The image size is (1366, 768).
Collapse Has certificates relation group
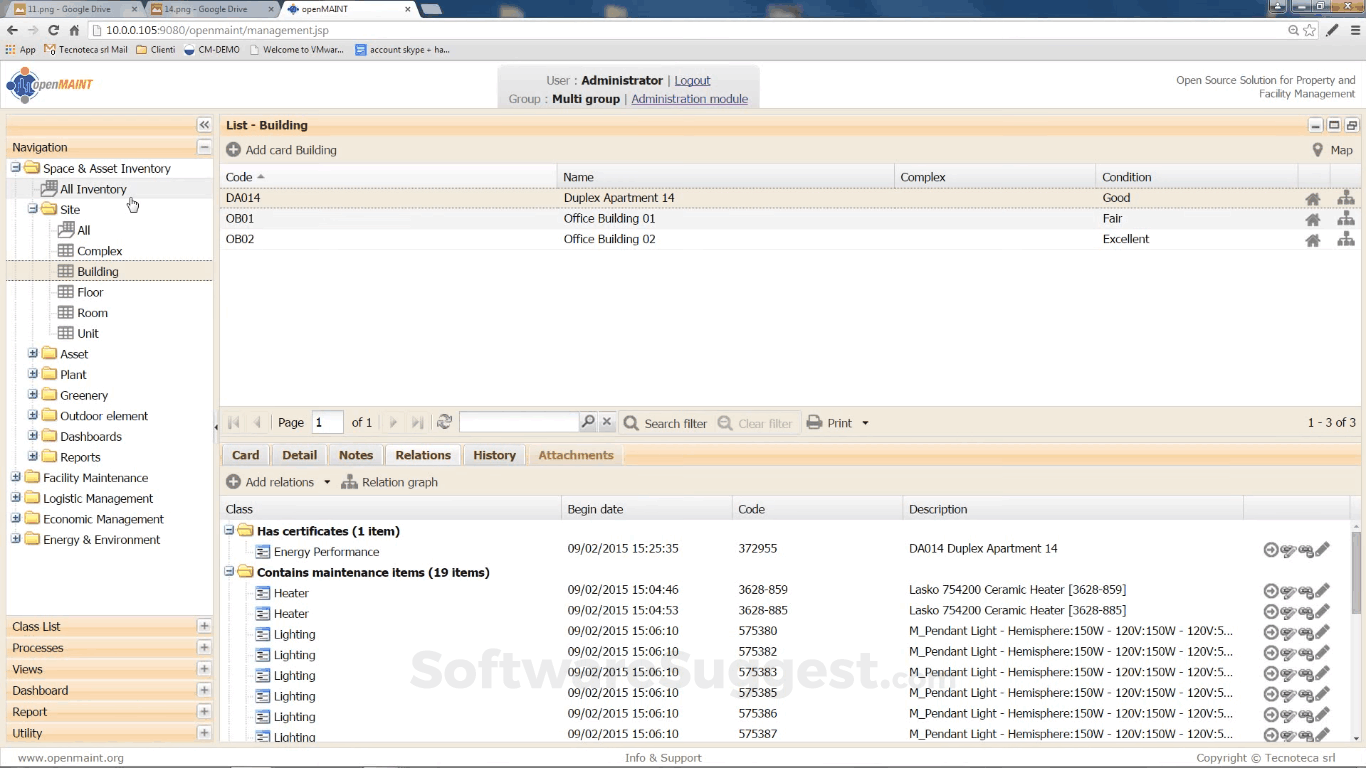229,531
